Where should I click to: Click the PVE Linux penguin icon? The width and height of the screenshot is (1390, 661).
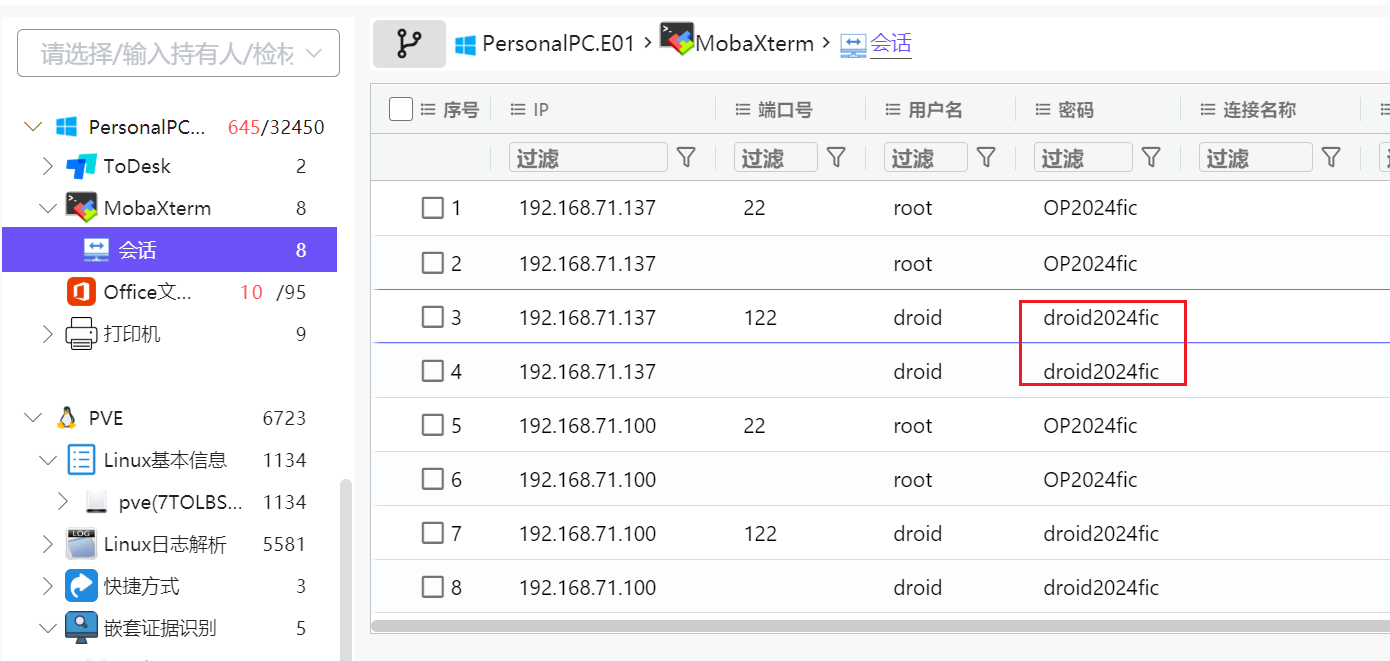[67, 418]
